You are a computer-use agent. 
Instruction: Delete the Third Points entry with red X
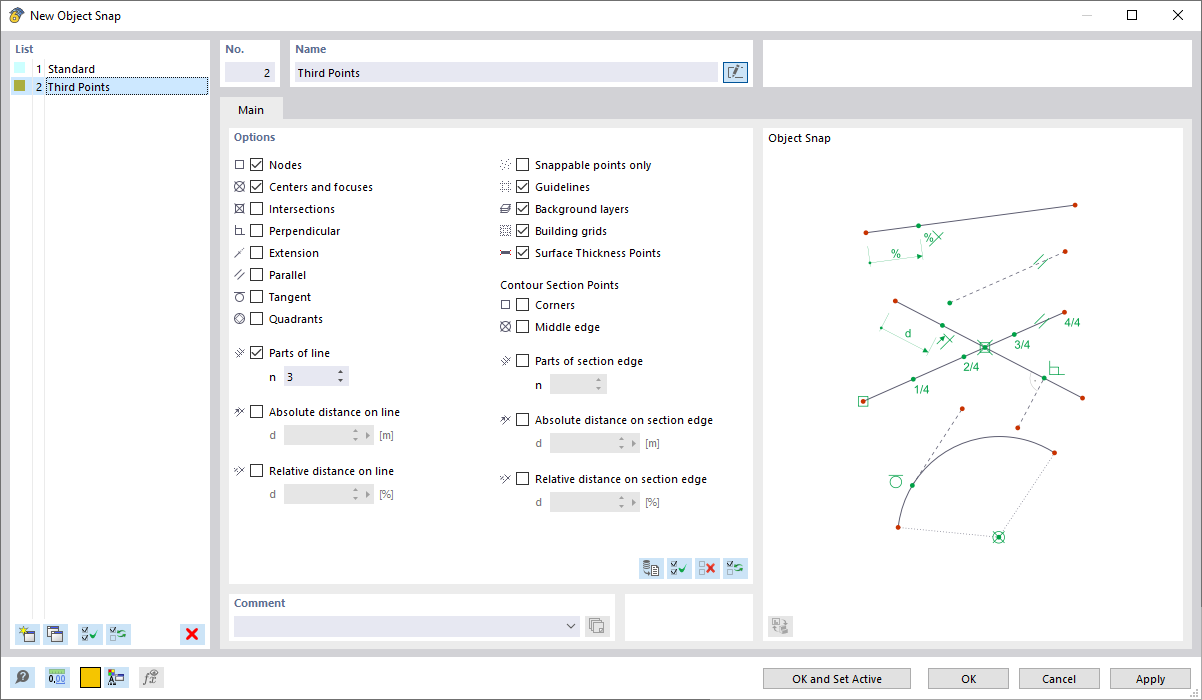click(x=192, y=634)
